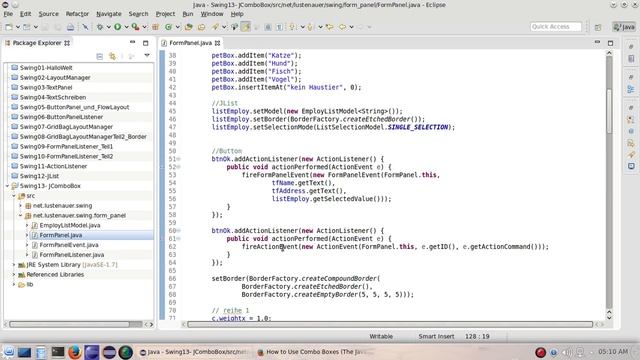Open Task List icon in right trim
Screen dimensions: 640x360
(631, 58)
